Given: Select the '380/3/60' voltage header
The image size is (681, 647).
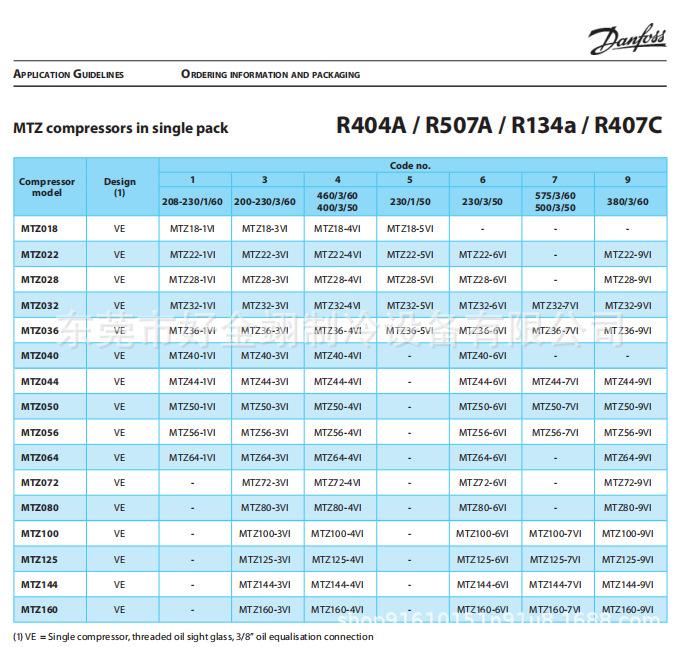Looking at the screenshot, I should point(628,201).
